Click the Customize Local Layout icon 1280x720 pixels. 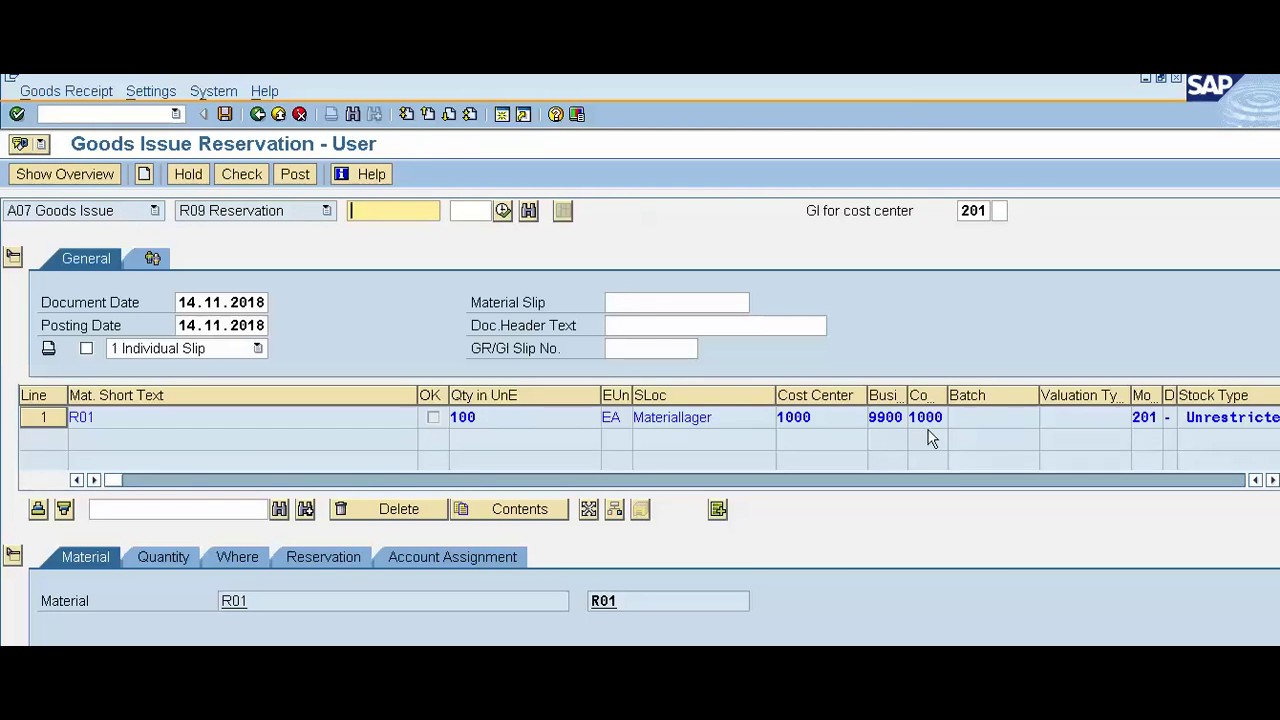[x=577, y=114]
